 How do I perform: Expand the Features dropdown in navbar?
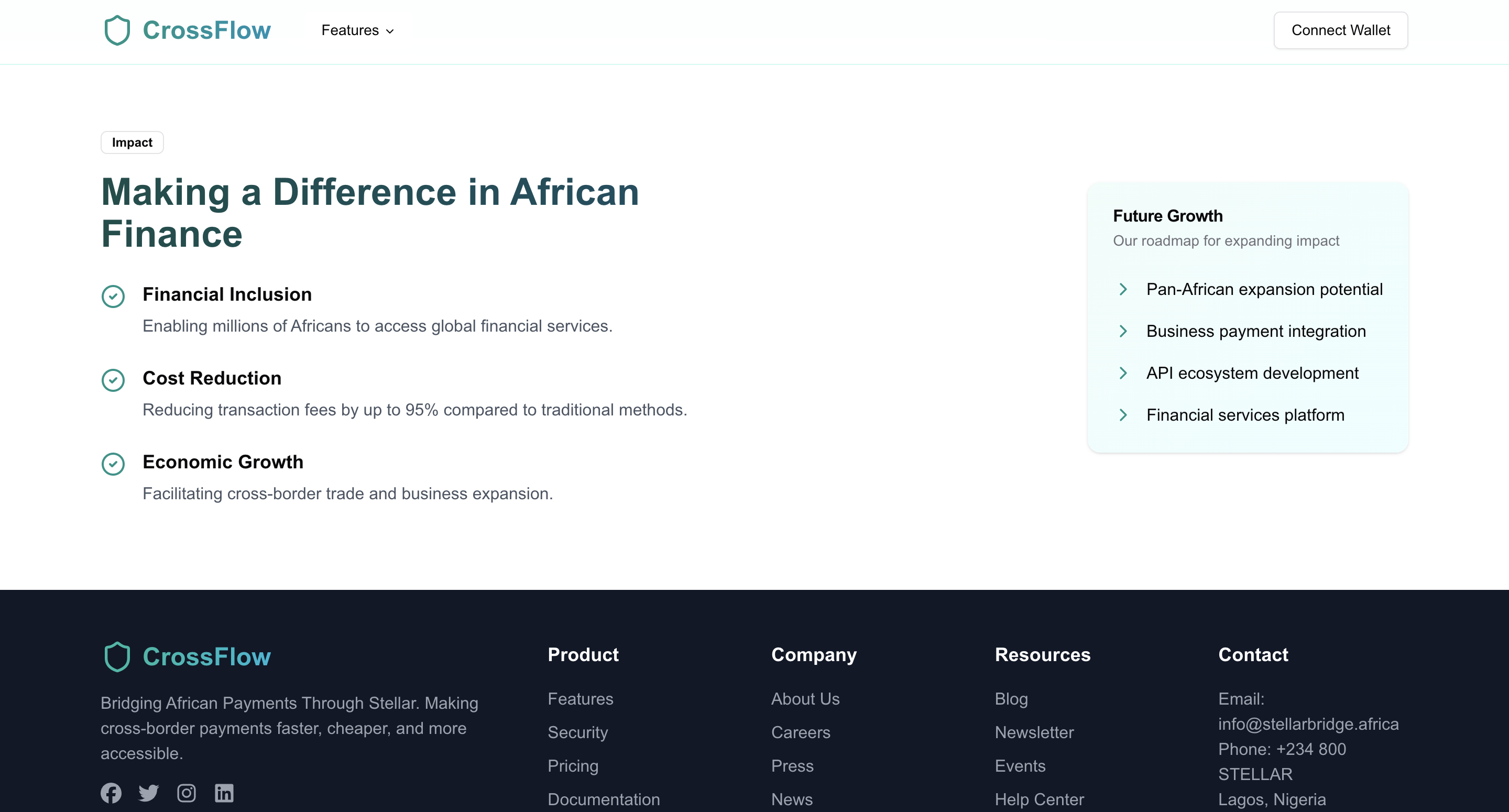357,30
